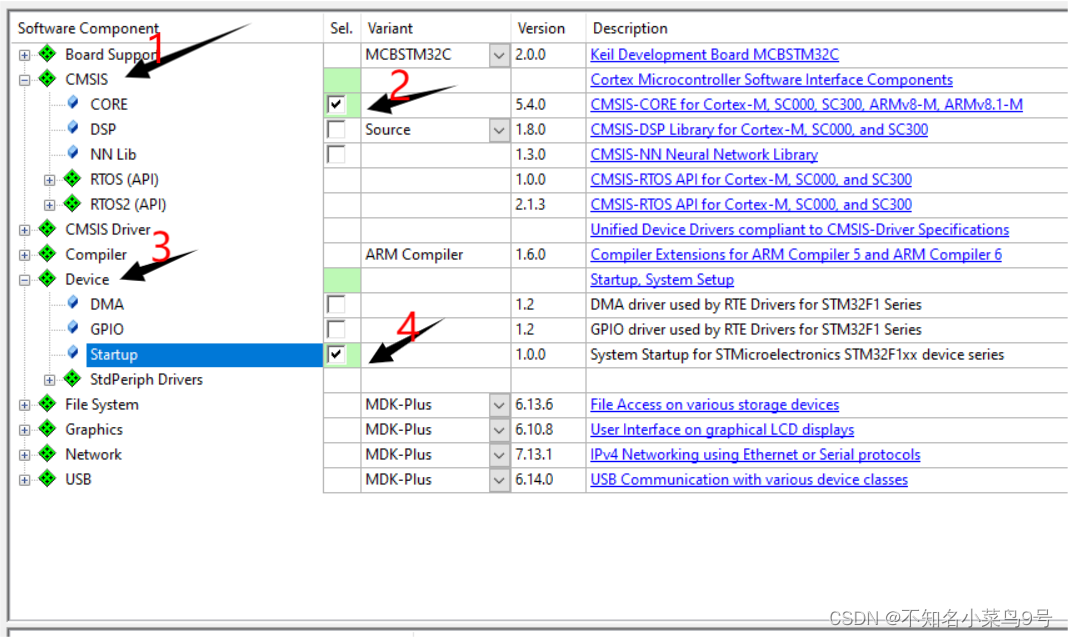The height and width of the screenshot is (637, 1068).
Task: Click the NN Lib blue component icon
Action: 73,153
